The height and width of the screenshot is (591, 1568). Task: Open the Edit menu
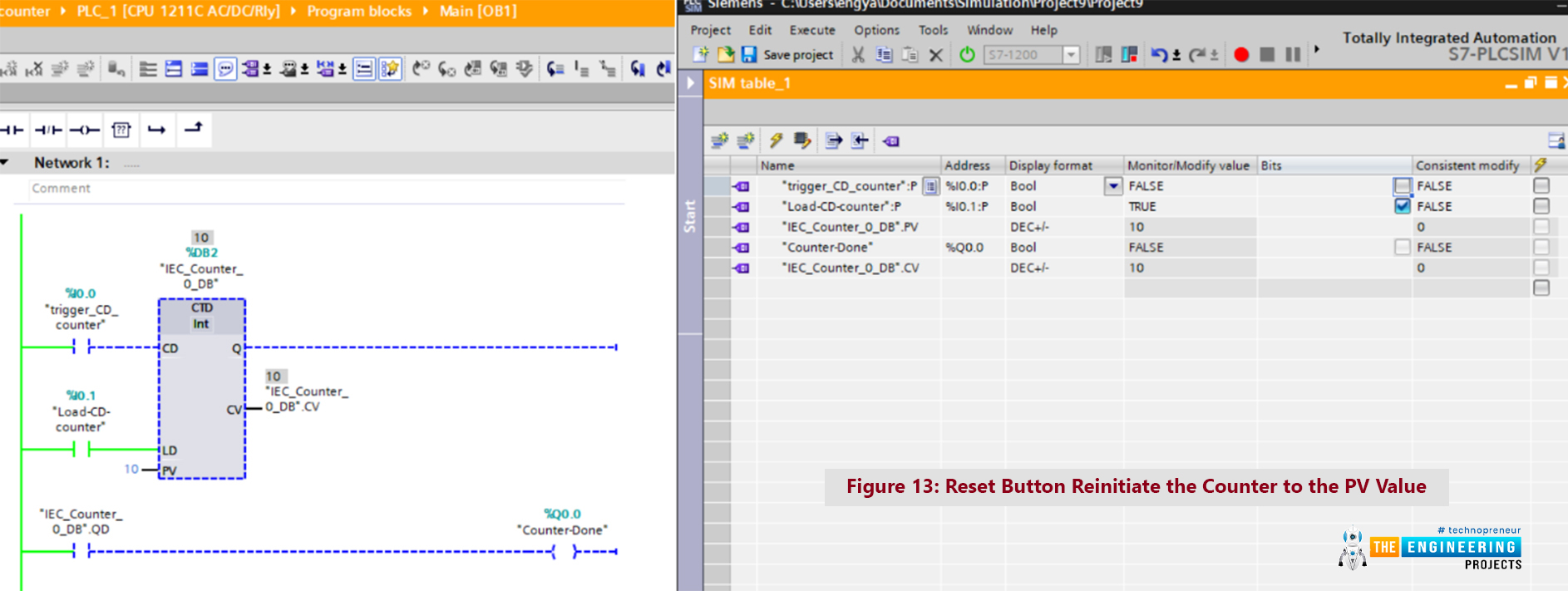760,30
